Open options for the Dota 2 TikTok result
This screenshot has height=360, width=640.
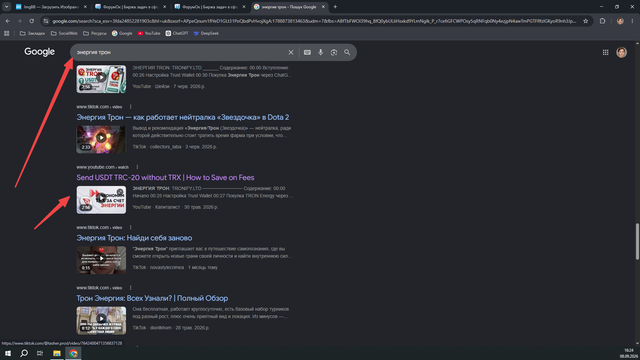[131, 107]
